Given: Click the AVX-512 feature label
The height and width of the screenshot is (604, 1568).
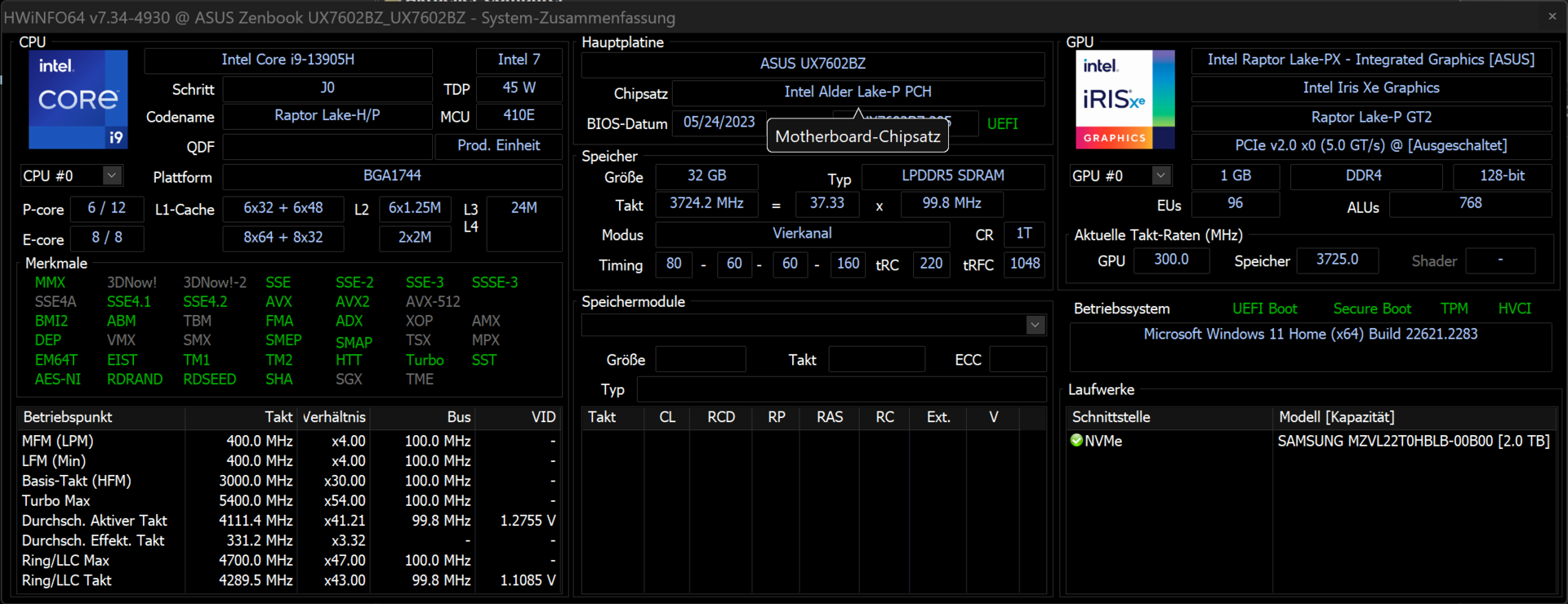Looking at the screenshot, I should pyautogui.click(x=433, y=301).
